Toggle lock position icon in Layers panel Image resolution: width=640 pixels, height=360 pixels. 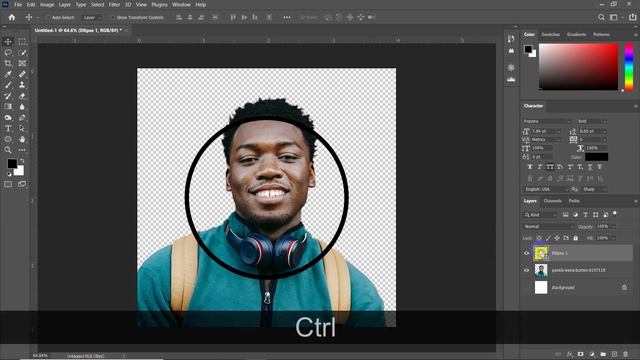(x=557, y=238)
